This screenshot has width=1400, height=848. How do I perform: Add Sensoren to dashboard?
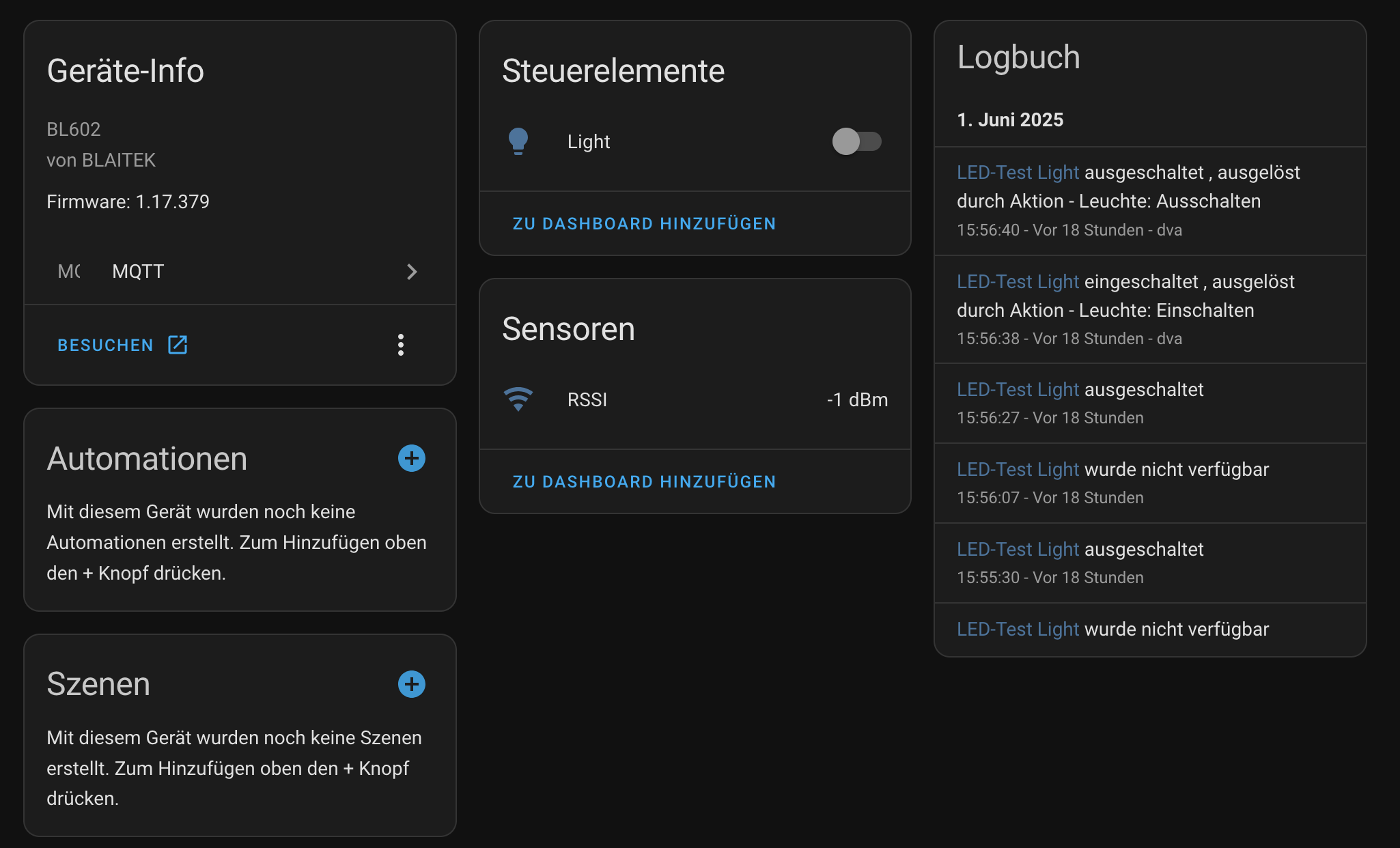pos(644,482)
